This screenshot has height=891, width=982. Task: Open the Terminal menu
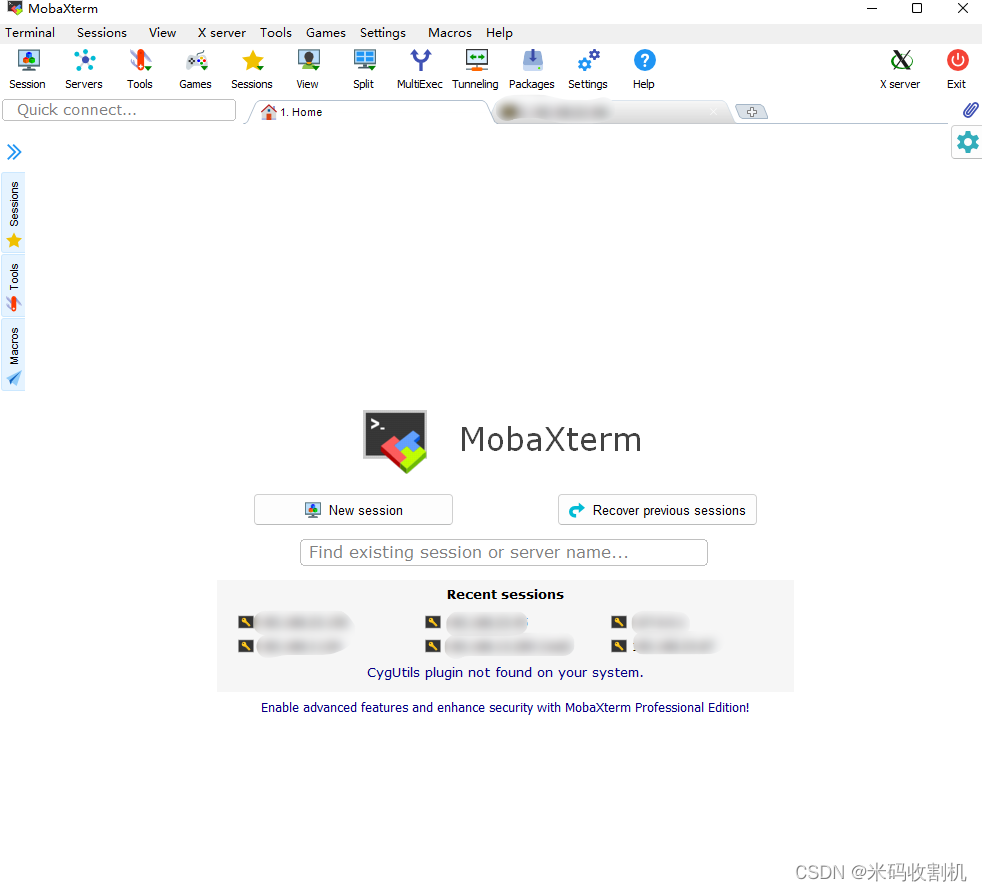pos(29,32)
